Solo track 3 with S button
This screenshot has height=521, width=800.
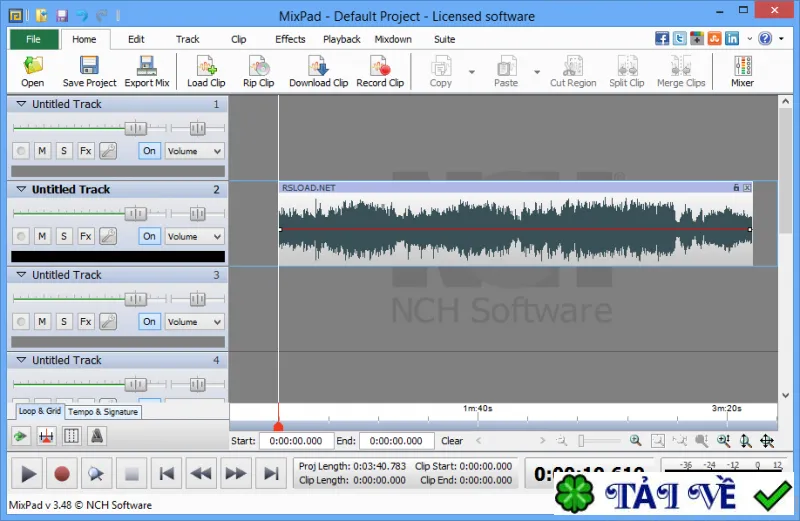(64, 321)
